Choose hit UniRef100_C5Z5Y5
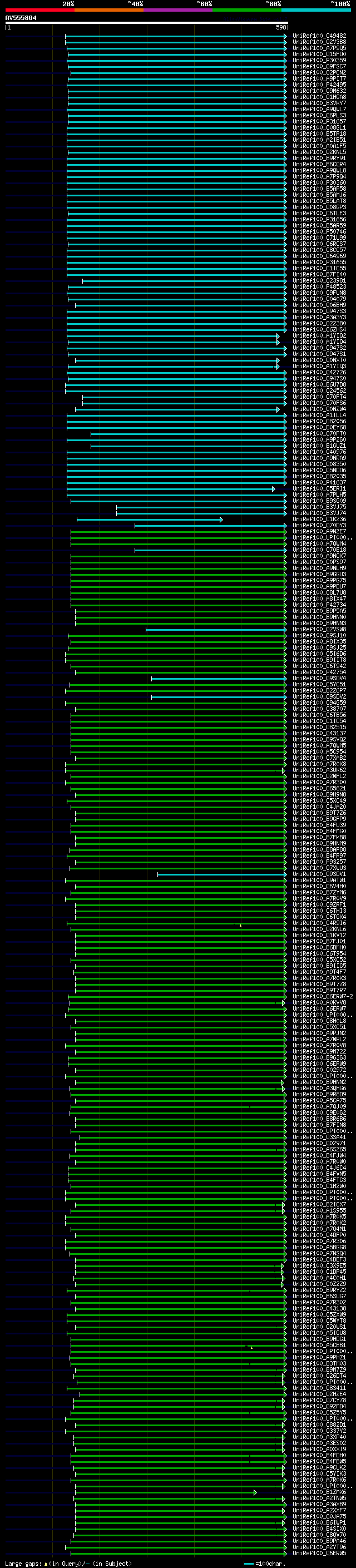This screenshot has width=356, height=1568. tap(319, 1412)
